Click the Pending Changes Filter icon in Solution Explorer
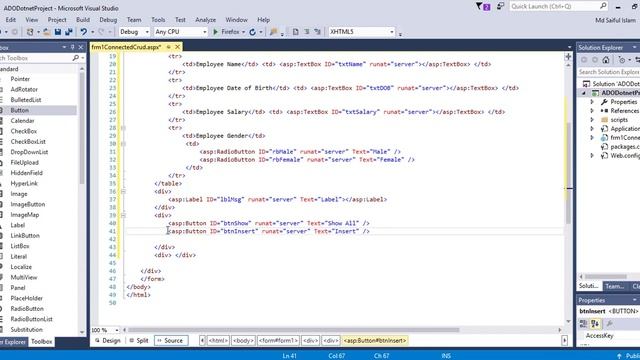The height and width of the screenshot is (360, 640). pos(622,60)
